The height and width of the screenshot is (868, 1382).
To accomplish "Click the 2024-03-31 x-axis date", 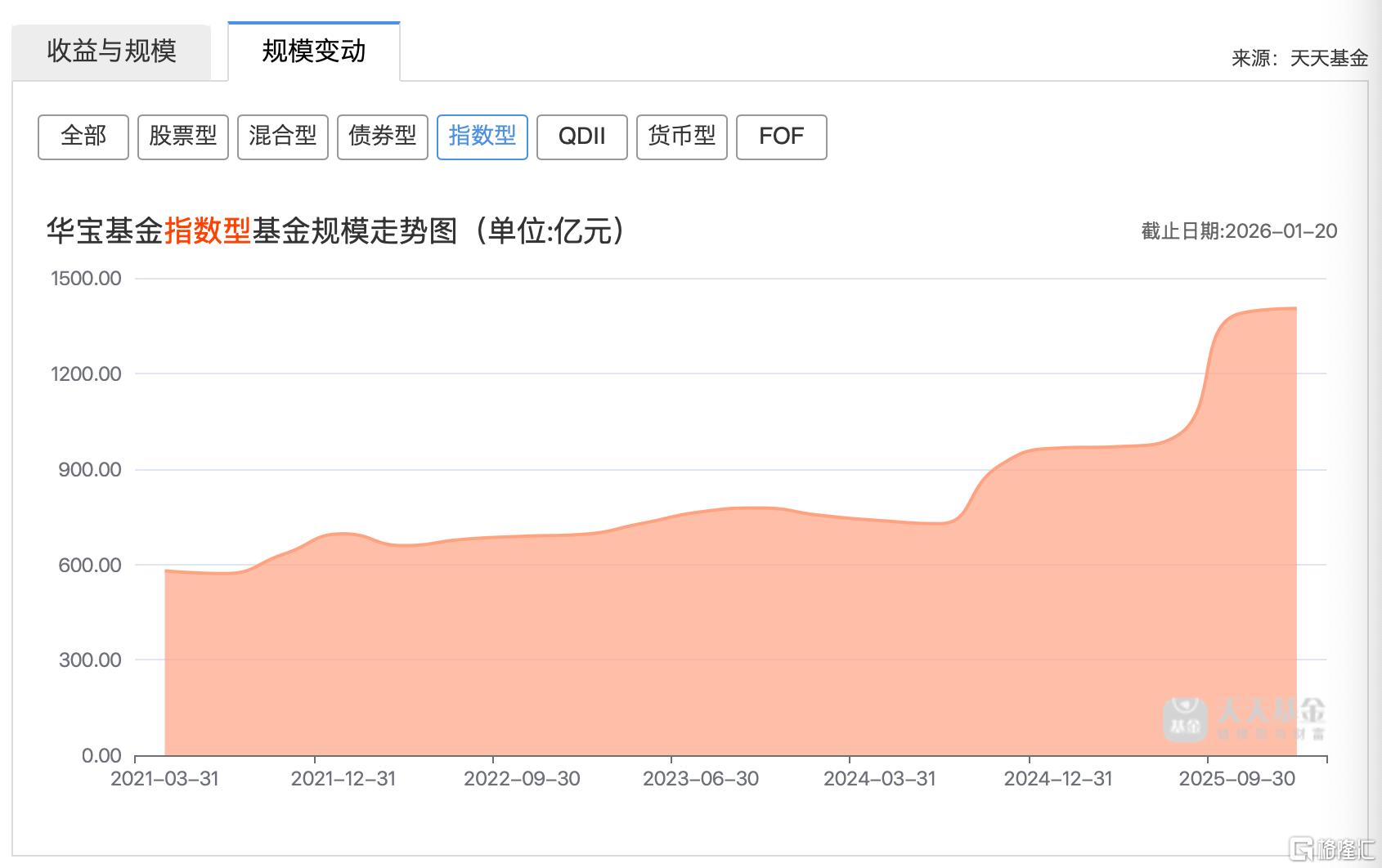I will (880, 779).
